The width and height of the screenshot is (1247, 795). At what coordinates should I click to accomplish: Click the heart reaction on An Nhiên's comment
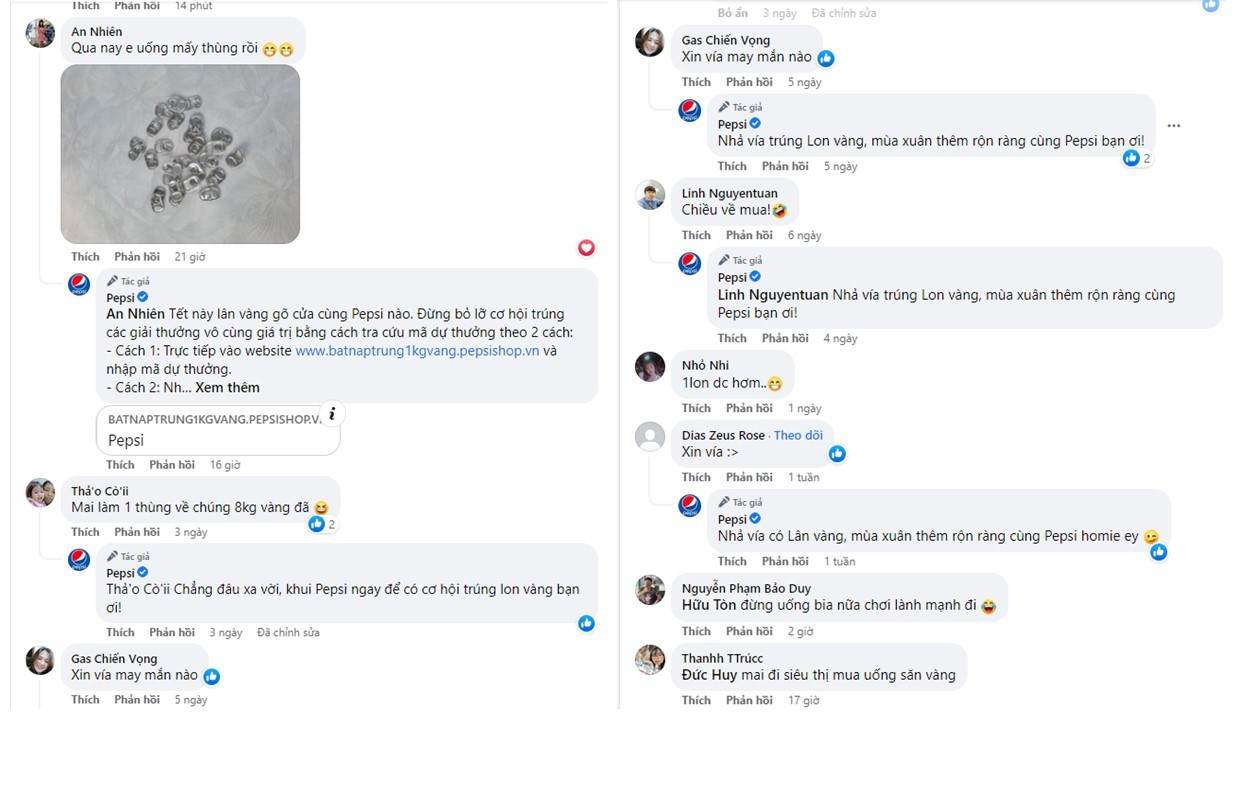[586, 247]
